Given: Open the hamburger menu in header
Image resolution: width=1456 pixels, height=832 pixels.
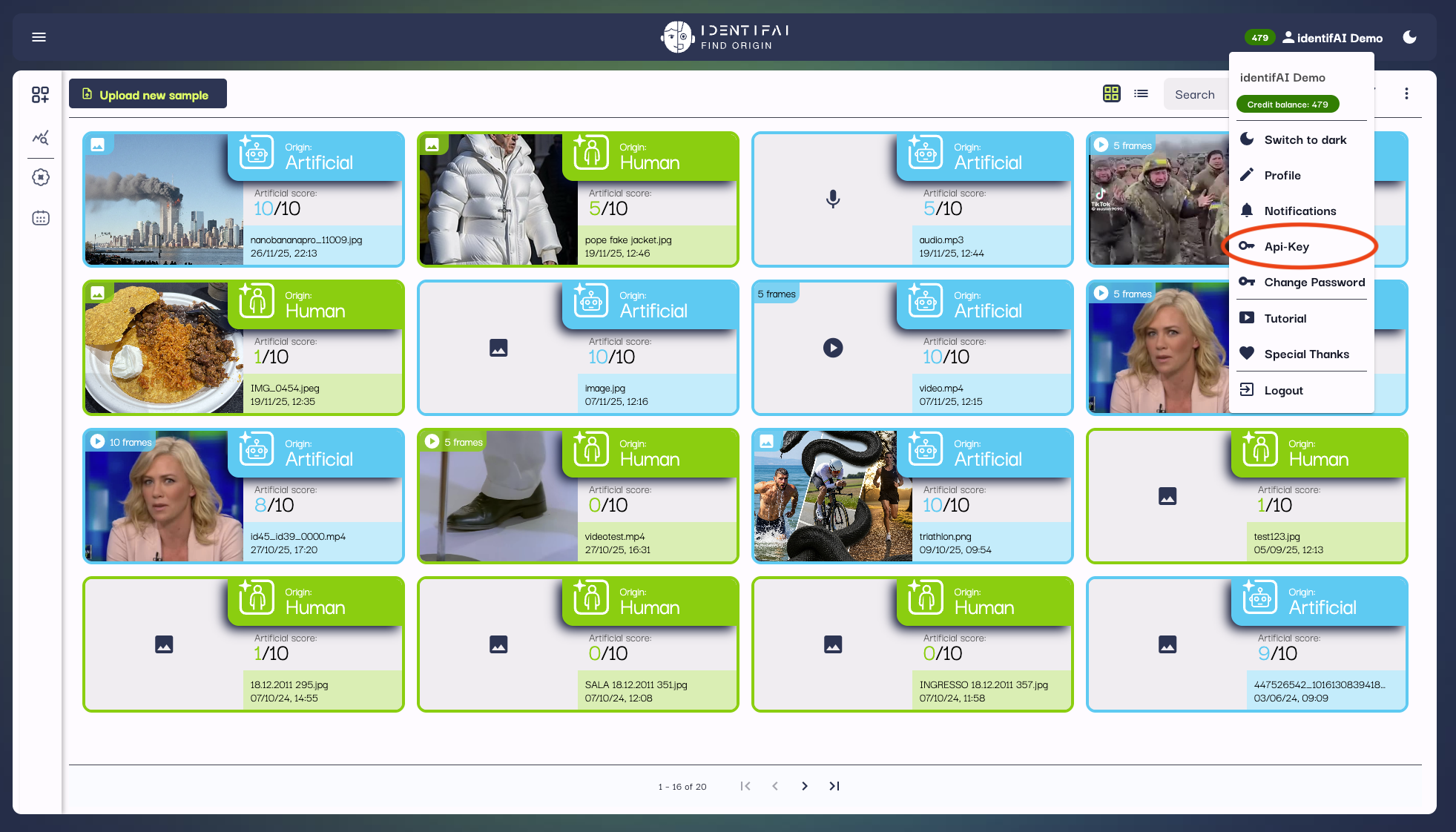Looking at the screenshot, I should (x=39, y=37).
